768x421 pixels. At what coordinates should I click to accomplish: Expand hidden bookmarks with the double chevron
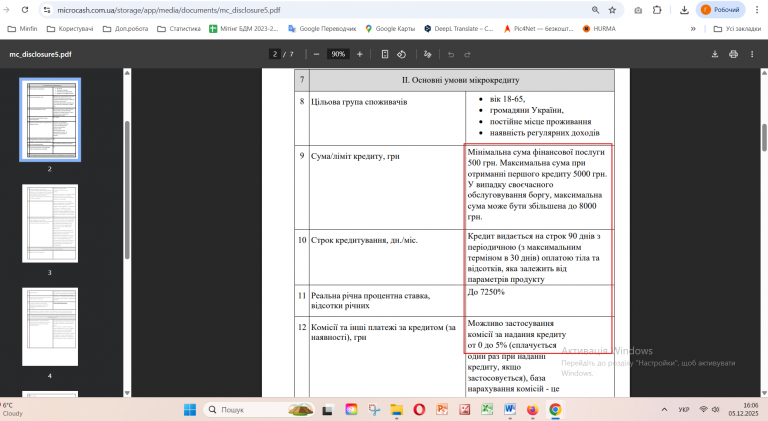tap(693, 29)
